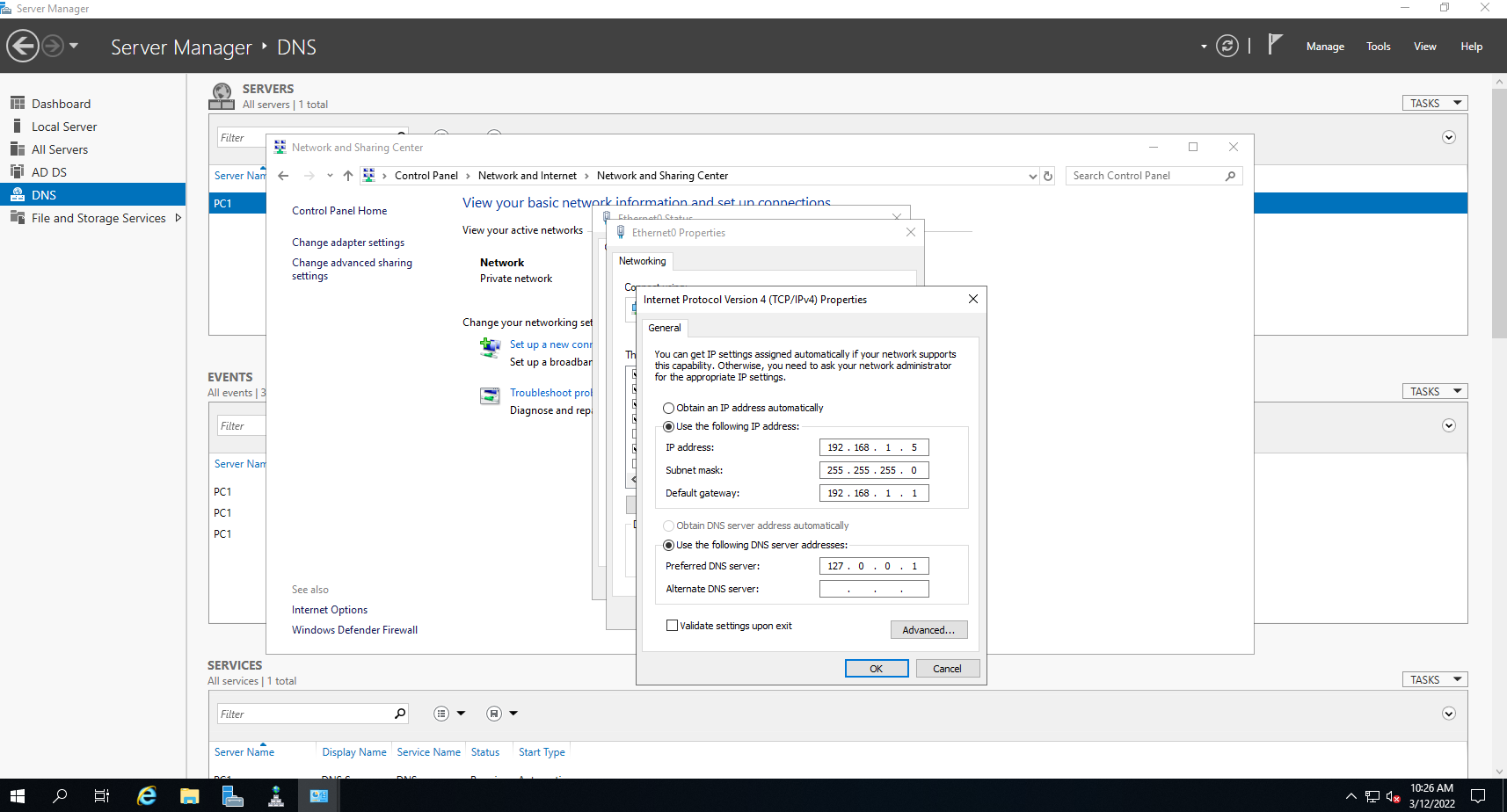Screen dimensions: 1507x812
Task: Open Task View on taskbar
Action: coord(102,796)
